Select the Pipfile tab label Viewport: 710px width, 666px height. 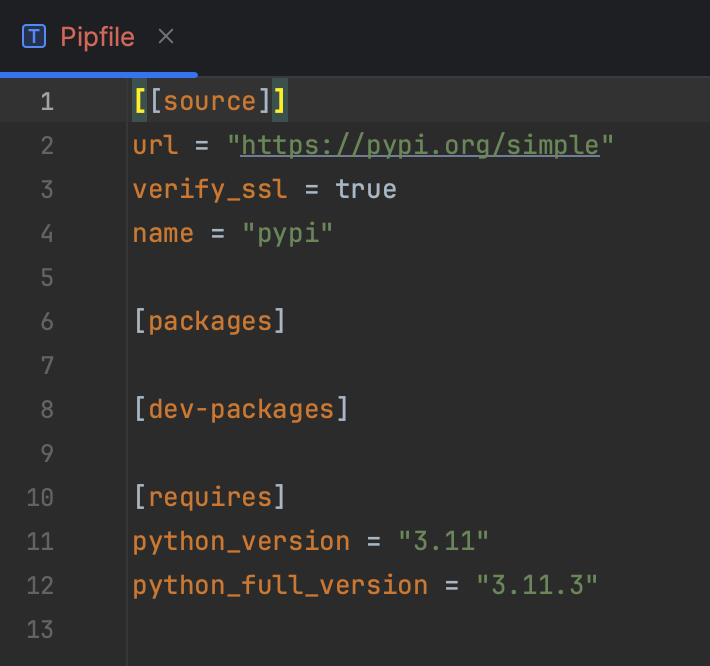tap(97, 37)
